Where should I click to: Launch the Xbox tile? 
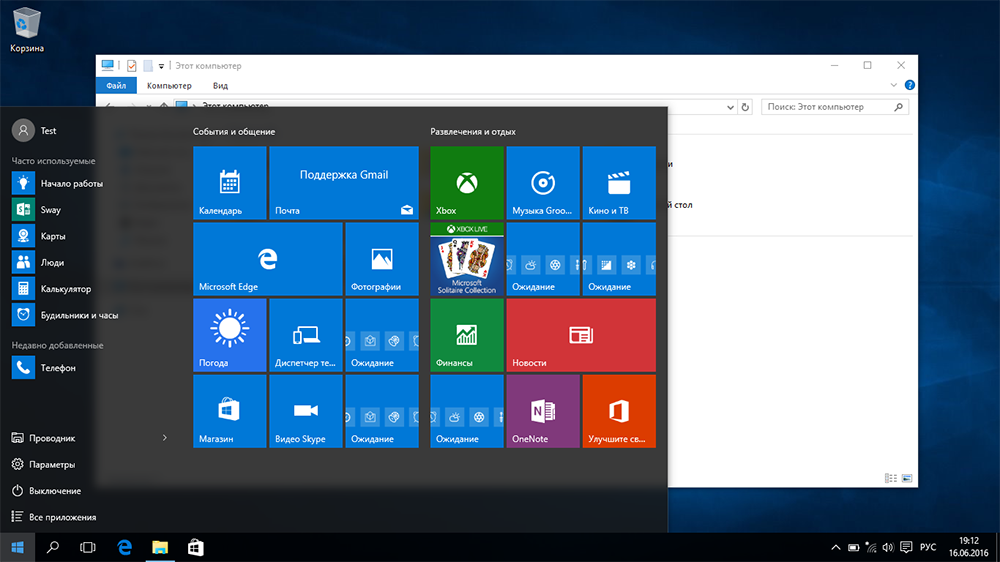coord(467,183)
